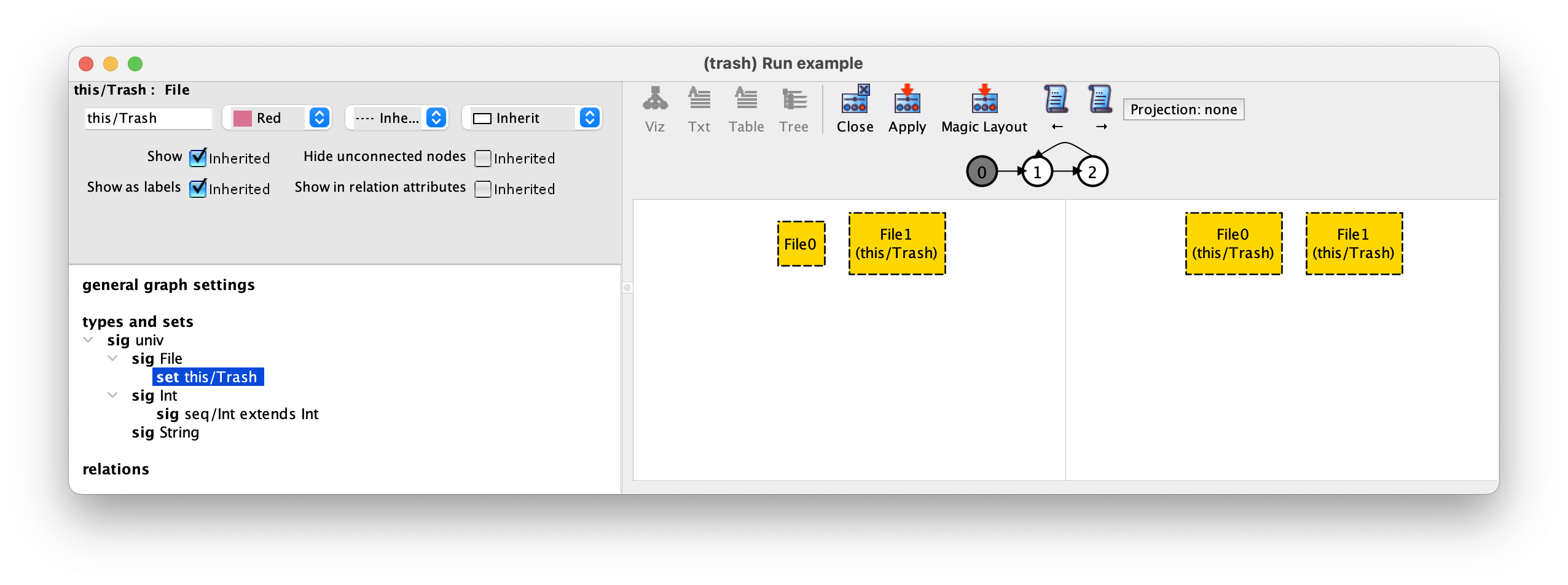Switch to Txt text view
Screen dimensions: 1568x585
[x=699, y=110]
